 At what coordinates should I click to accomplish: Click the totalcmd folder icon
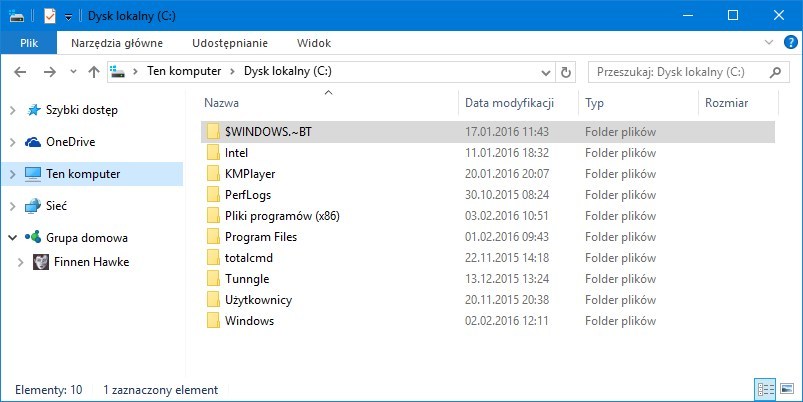click(214, 258)
